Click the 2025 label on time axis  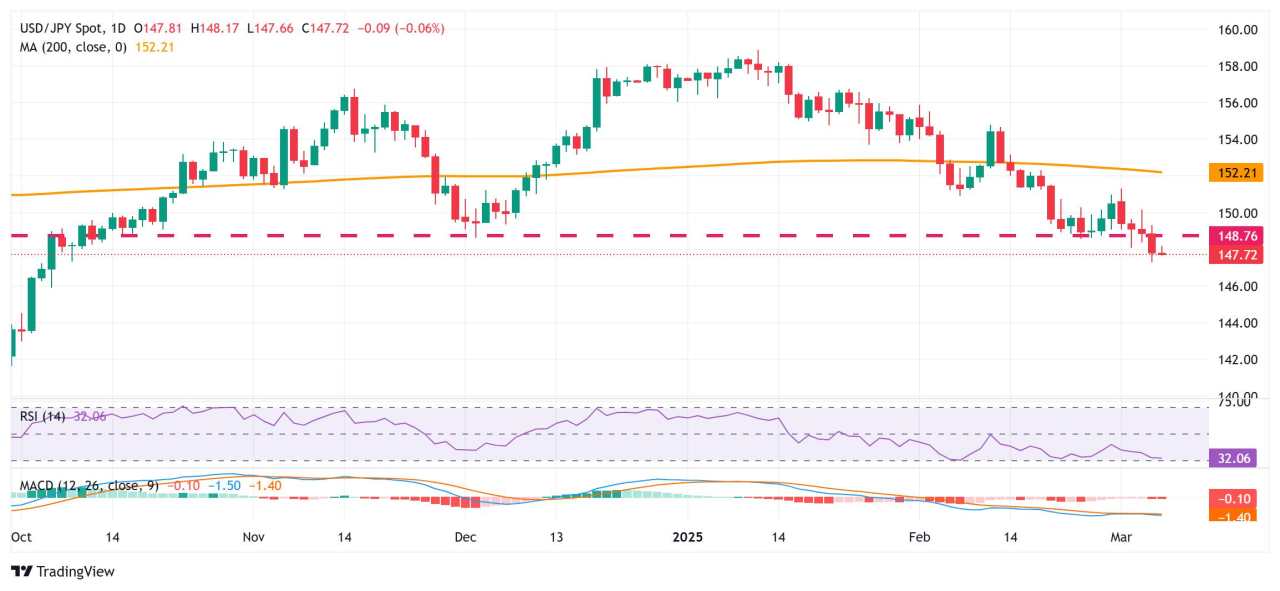(x=687, y=537)
